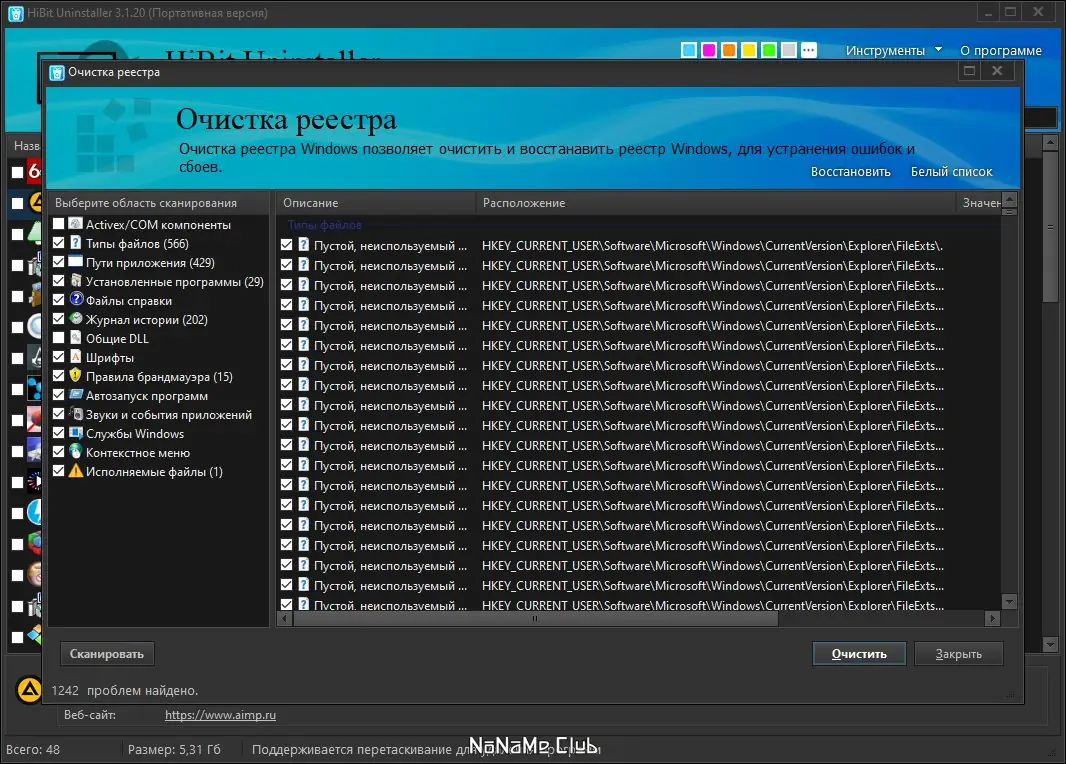Select the light blue theme color
The image size is (1066, 764).
pyautogui.click(x=689, y=50)
